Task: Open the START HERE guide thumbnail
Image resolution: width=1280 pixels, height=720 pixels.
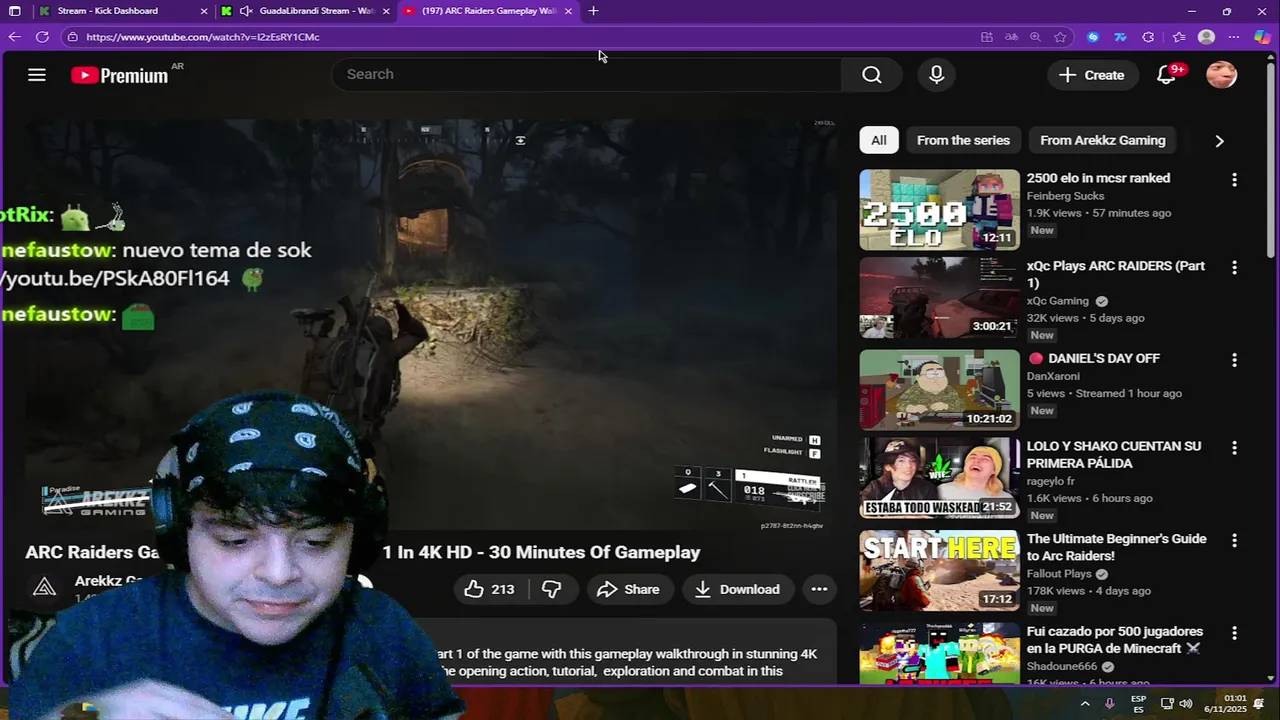Action: (939, 570)
